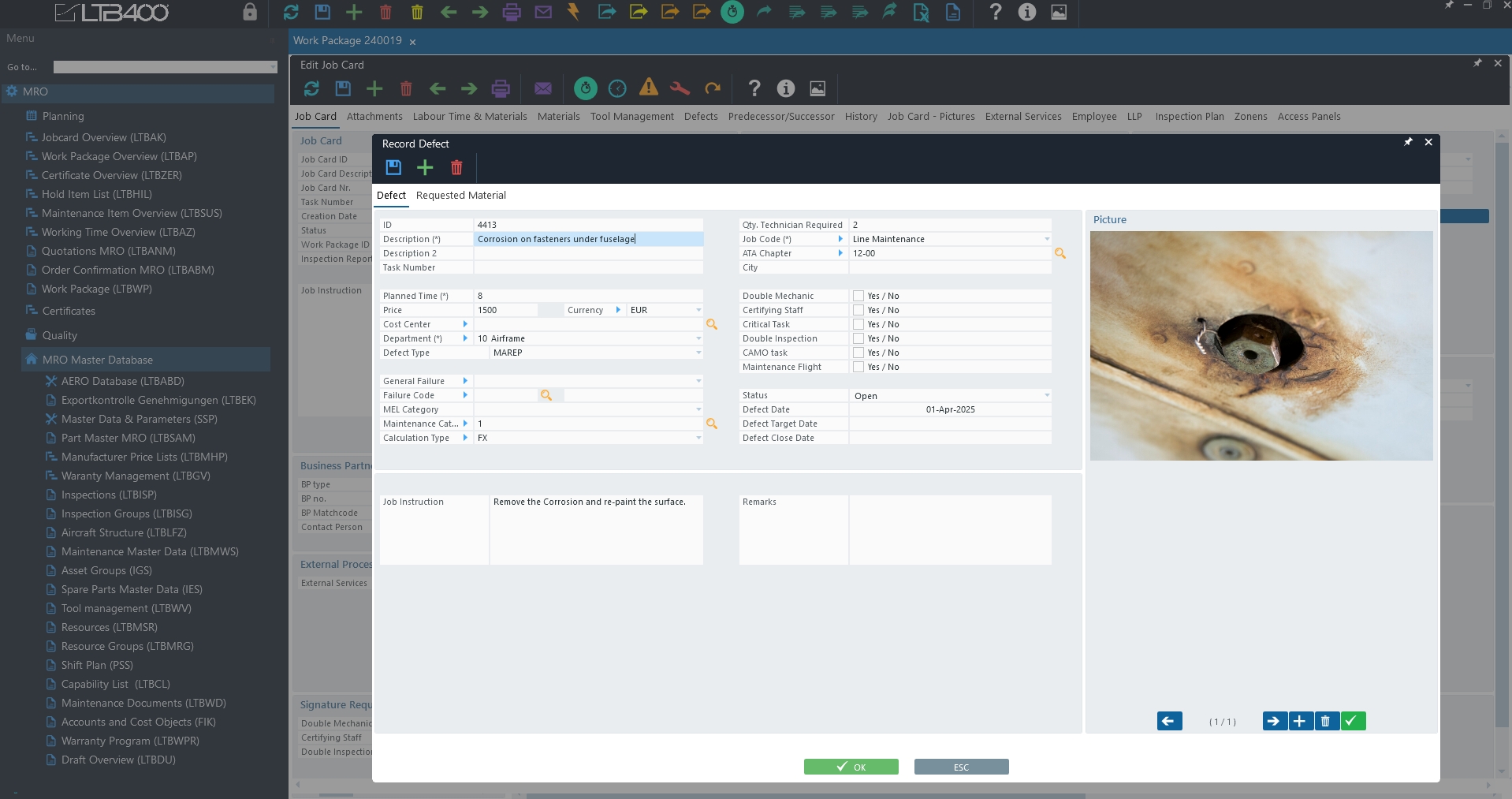The image size is (1512, 799).
Task: Switch to the Requested Material tab
Action: [x=461, y=196]
